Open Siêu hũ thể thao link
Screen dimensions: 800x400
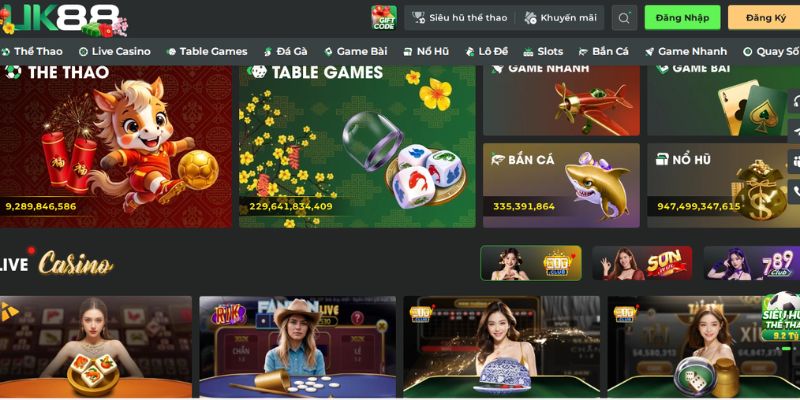[x=460, y=18]
